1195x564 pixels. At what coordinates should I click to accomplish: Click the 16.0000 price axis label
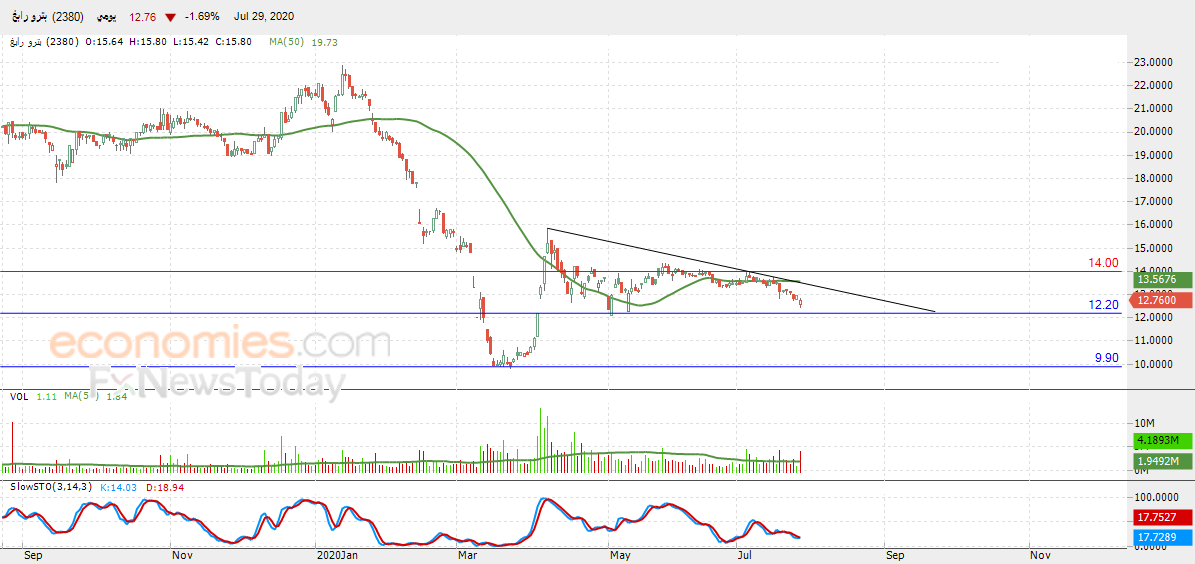point(1154,225)
